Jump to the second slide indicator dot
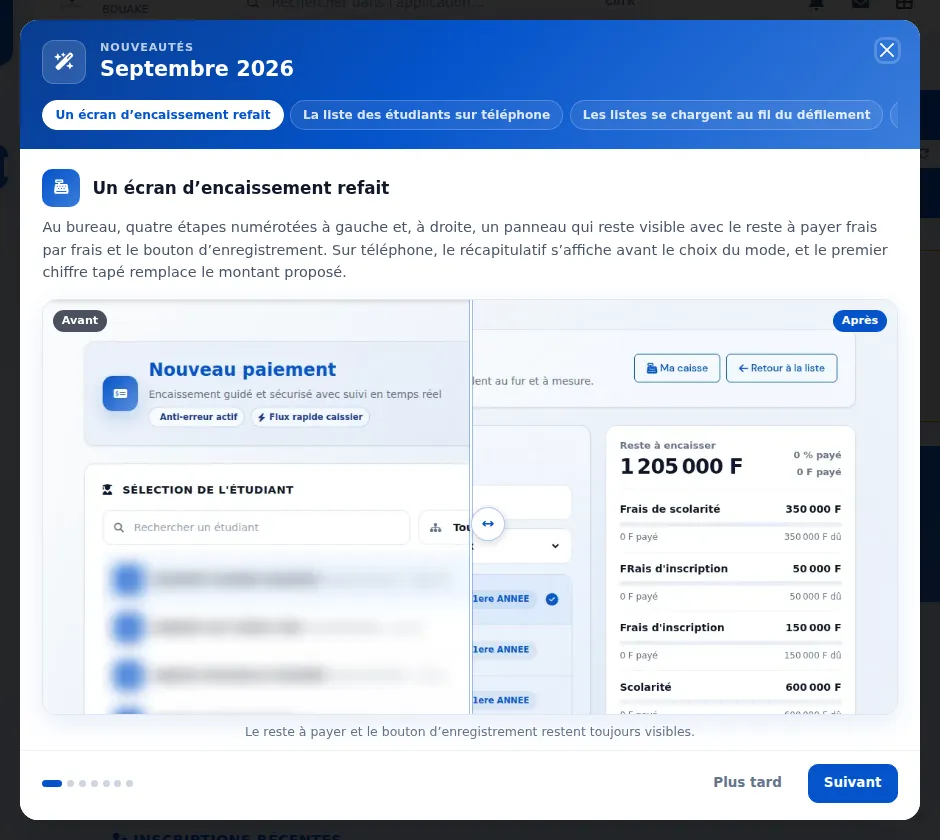Screen dimensions: 940x840 [x=71, y=784]
